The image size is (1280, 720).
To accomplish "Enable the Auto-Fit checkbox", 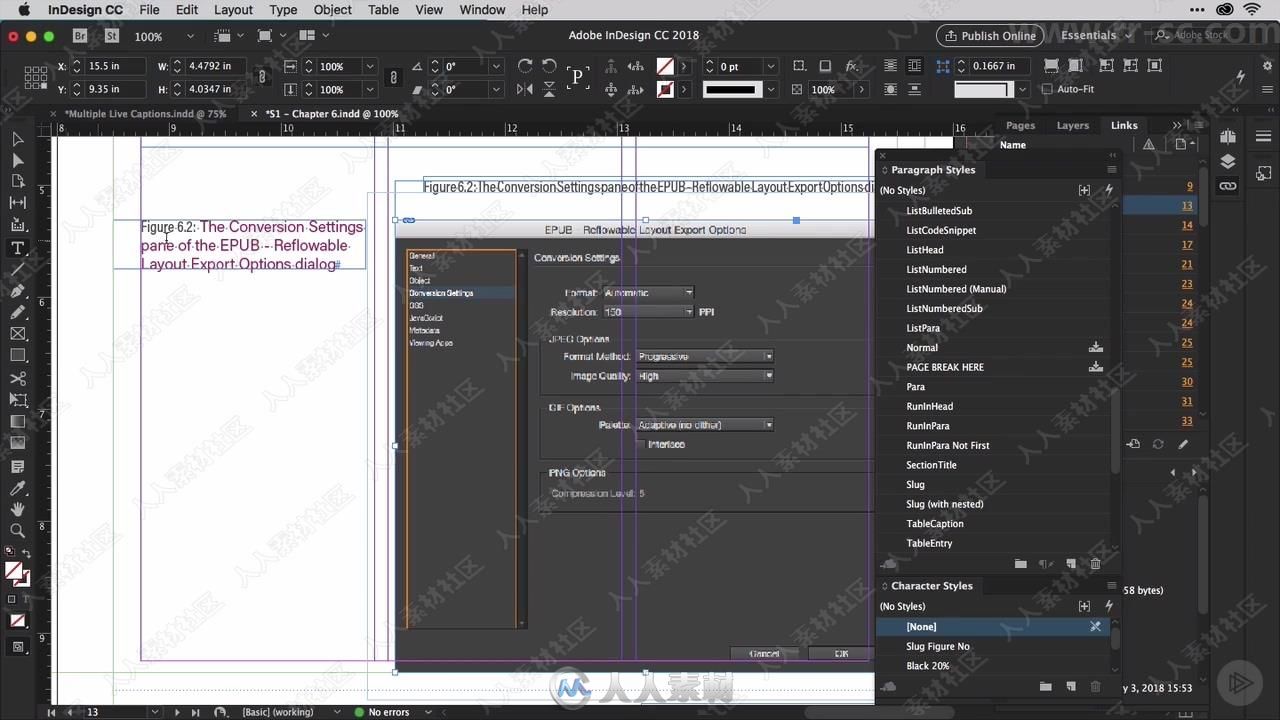I will 1047,89.
